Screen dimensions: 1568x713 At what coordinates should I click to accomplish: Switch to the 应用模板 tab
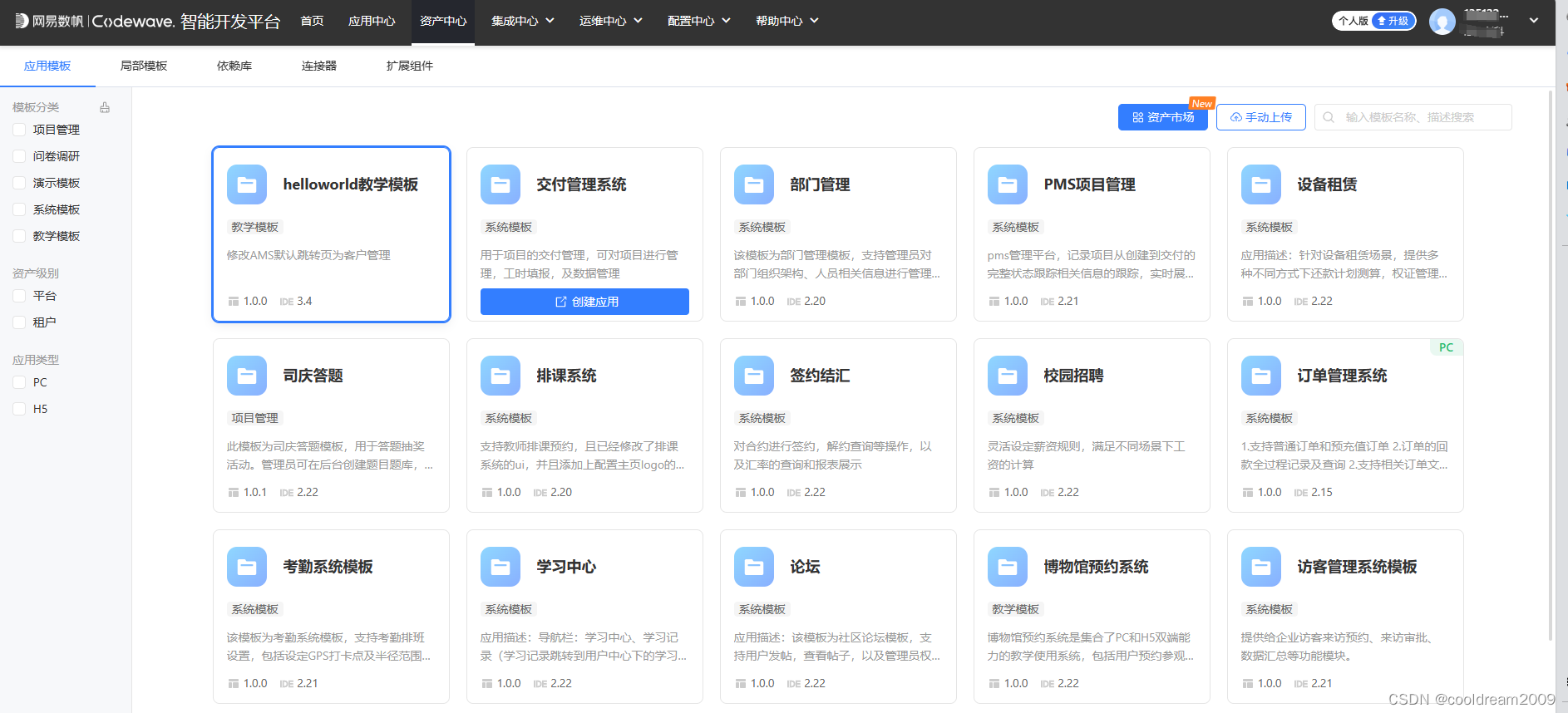[47, 66]
